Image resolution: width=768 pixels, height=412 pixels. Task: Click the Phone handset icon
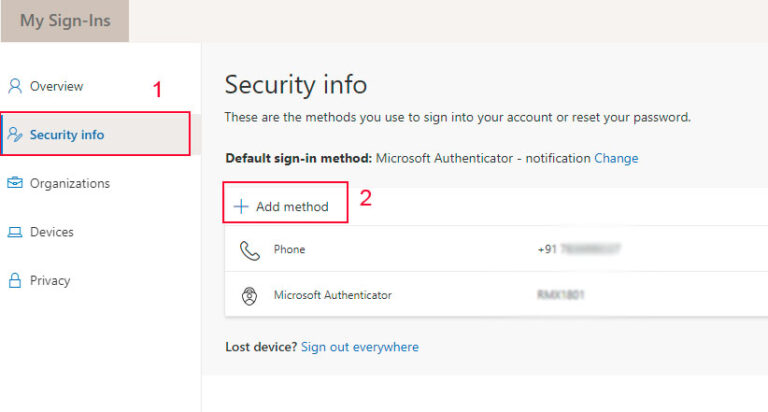click(249, 249)
